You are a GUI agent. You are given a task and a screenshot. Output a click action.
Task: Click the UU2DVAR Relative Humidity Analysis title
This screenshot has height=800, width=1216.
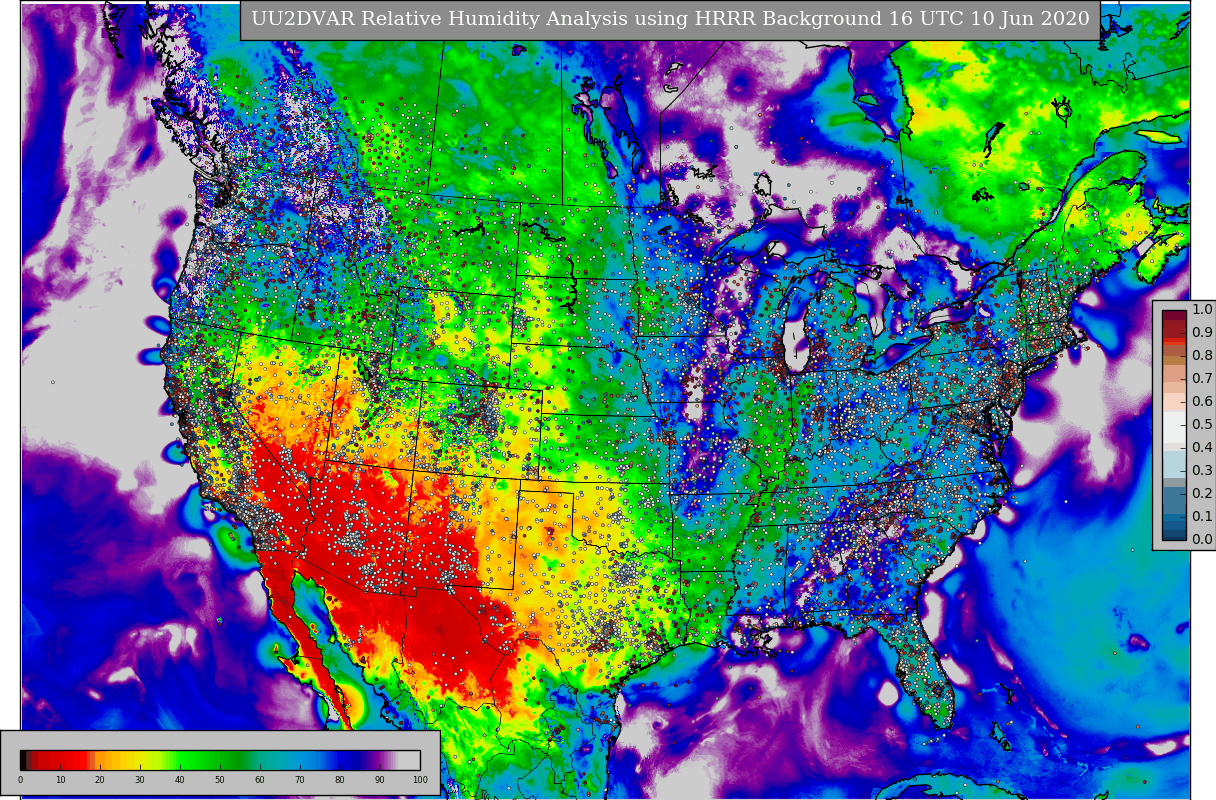coord(670,19)
